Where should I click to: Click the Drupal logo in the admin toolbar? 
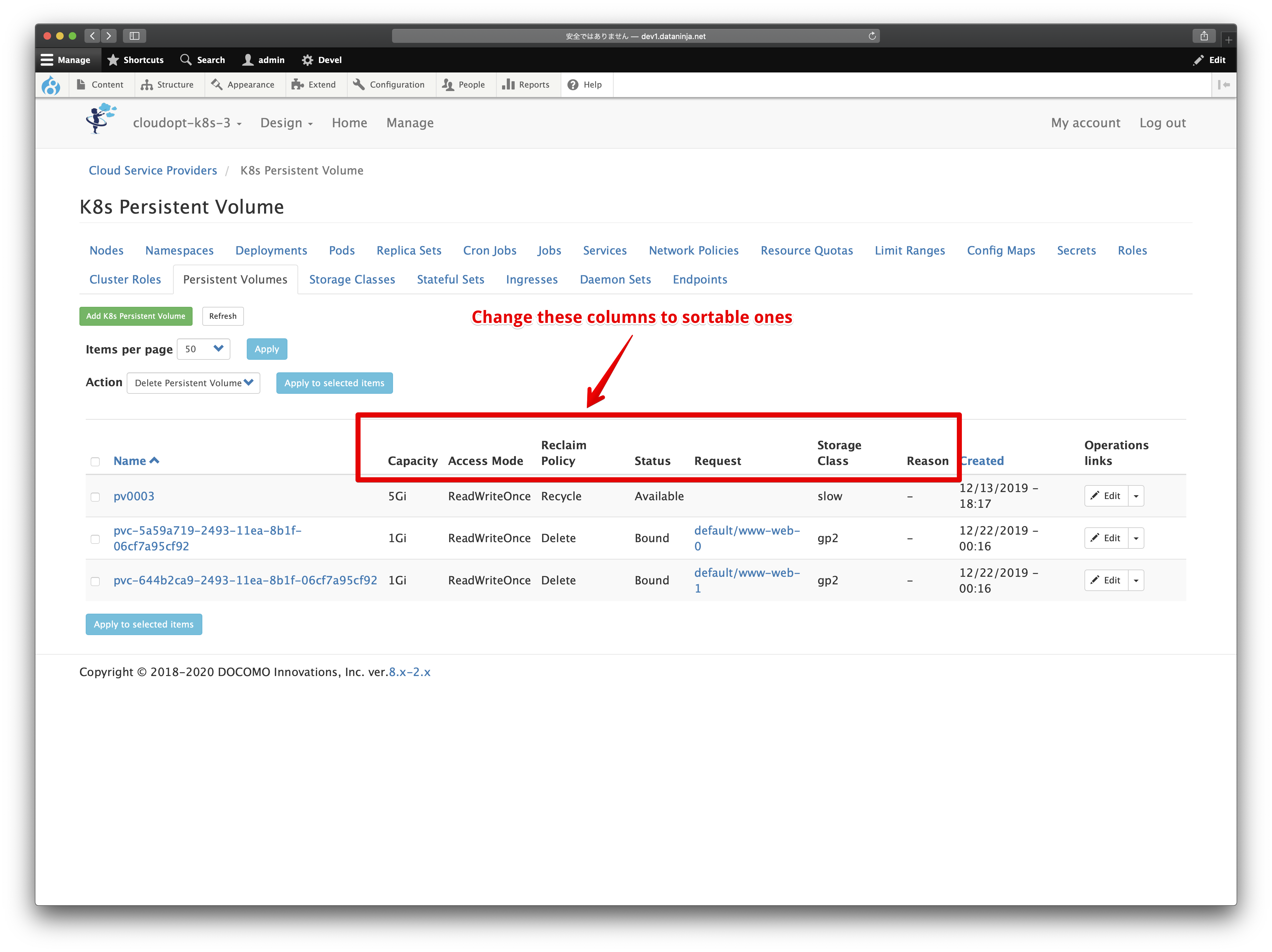[52, 84]
